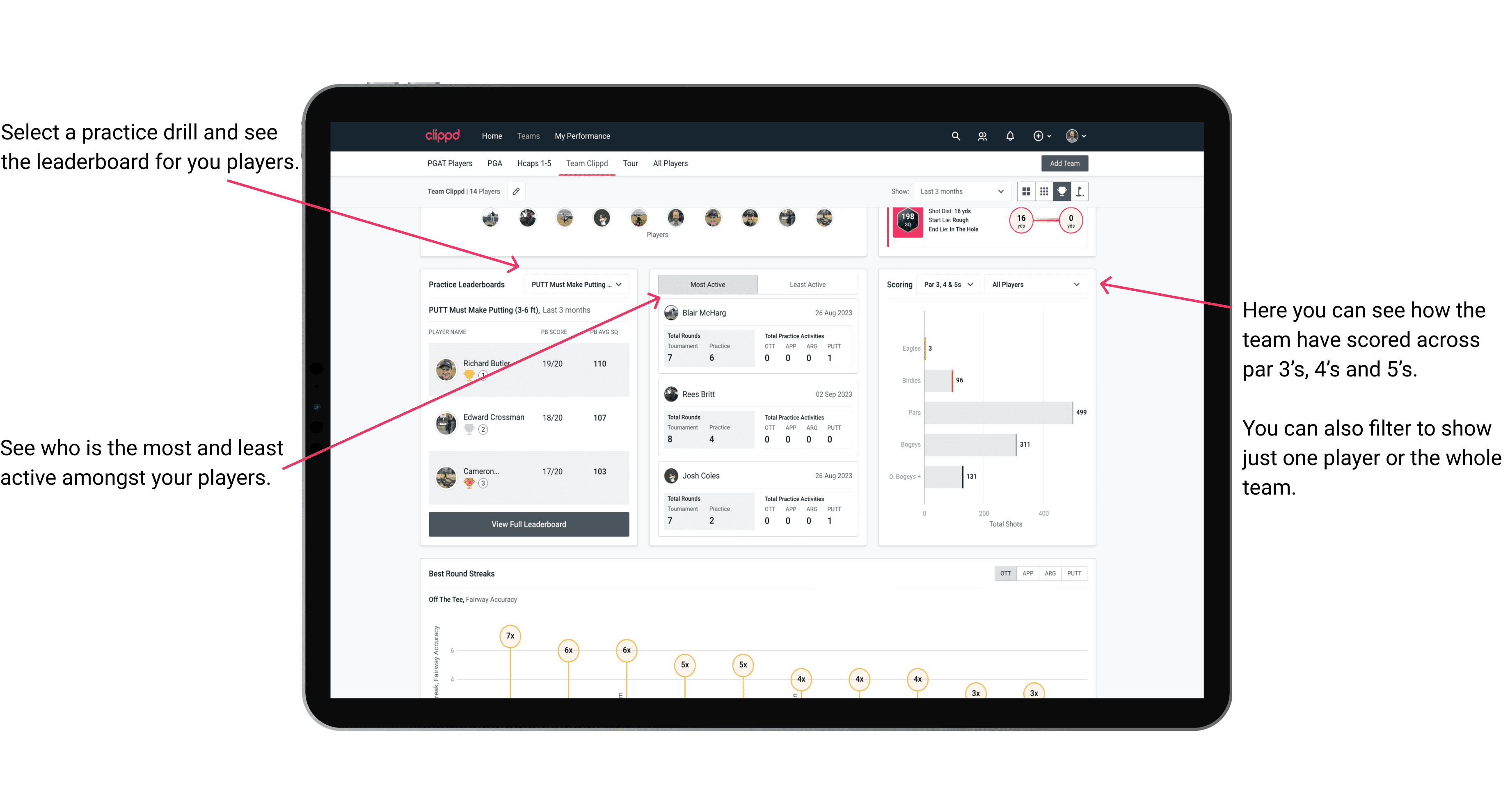Image resolution: width=1510 pixels, height=812 pixels.
Task: Select the OTT stat filter icon
Action: point(1005,573)
